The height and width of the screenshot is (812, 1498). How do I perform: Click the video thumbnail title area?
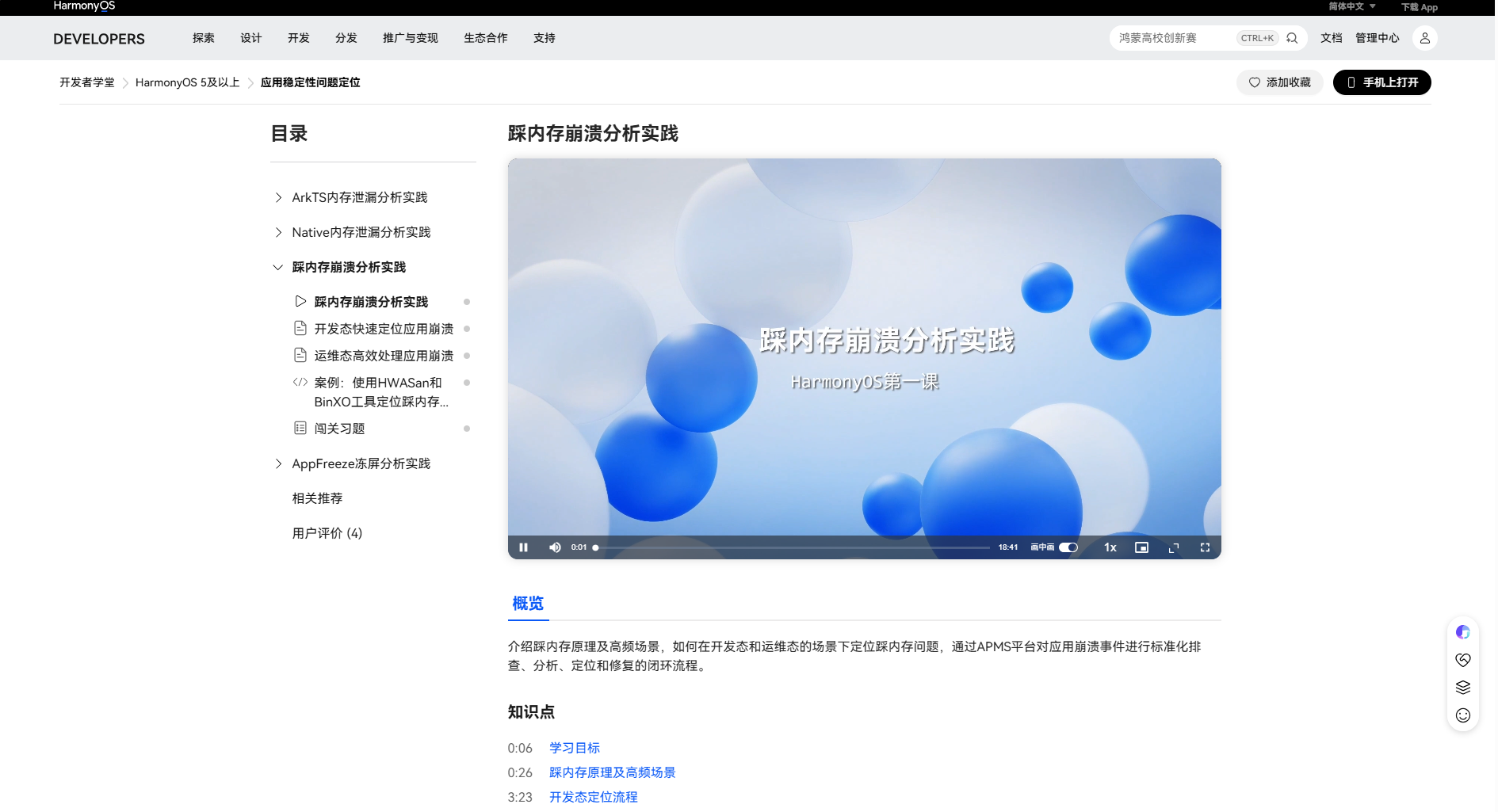tap(887, 341)
